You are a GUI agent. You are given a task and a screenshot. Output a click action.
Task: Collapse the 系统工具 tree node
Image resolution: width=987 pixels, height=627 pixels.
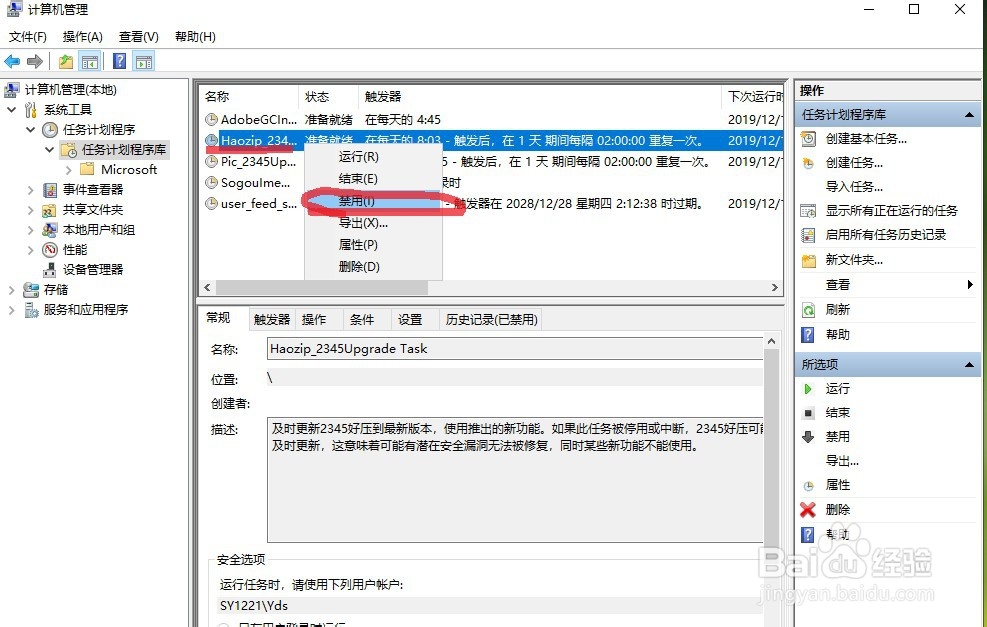pos(11,110)
